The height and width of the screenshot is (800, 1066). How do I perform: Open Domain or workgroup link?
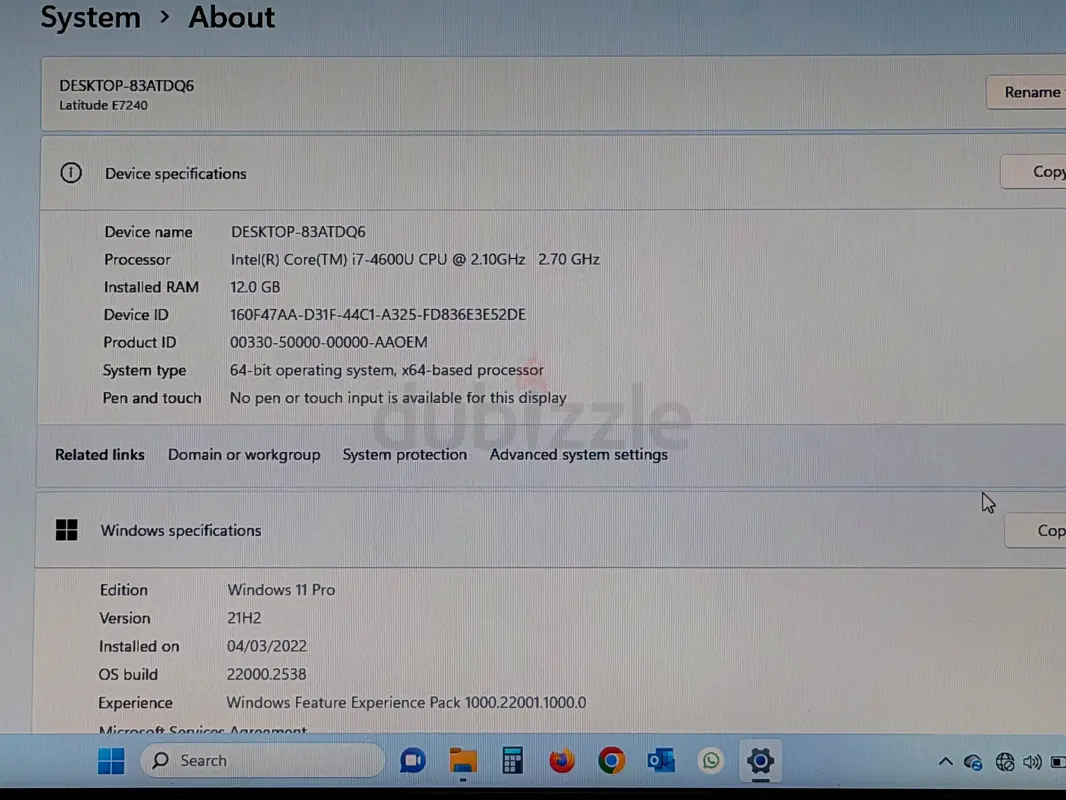244,455
